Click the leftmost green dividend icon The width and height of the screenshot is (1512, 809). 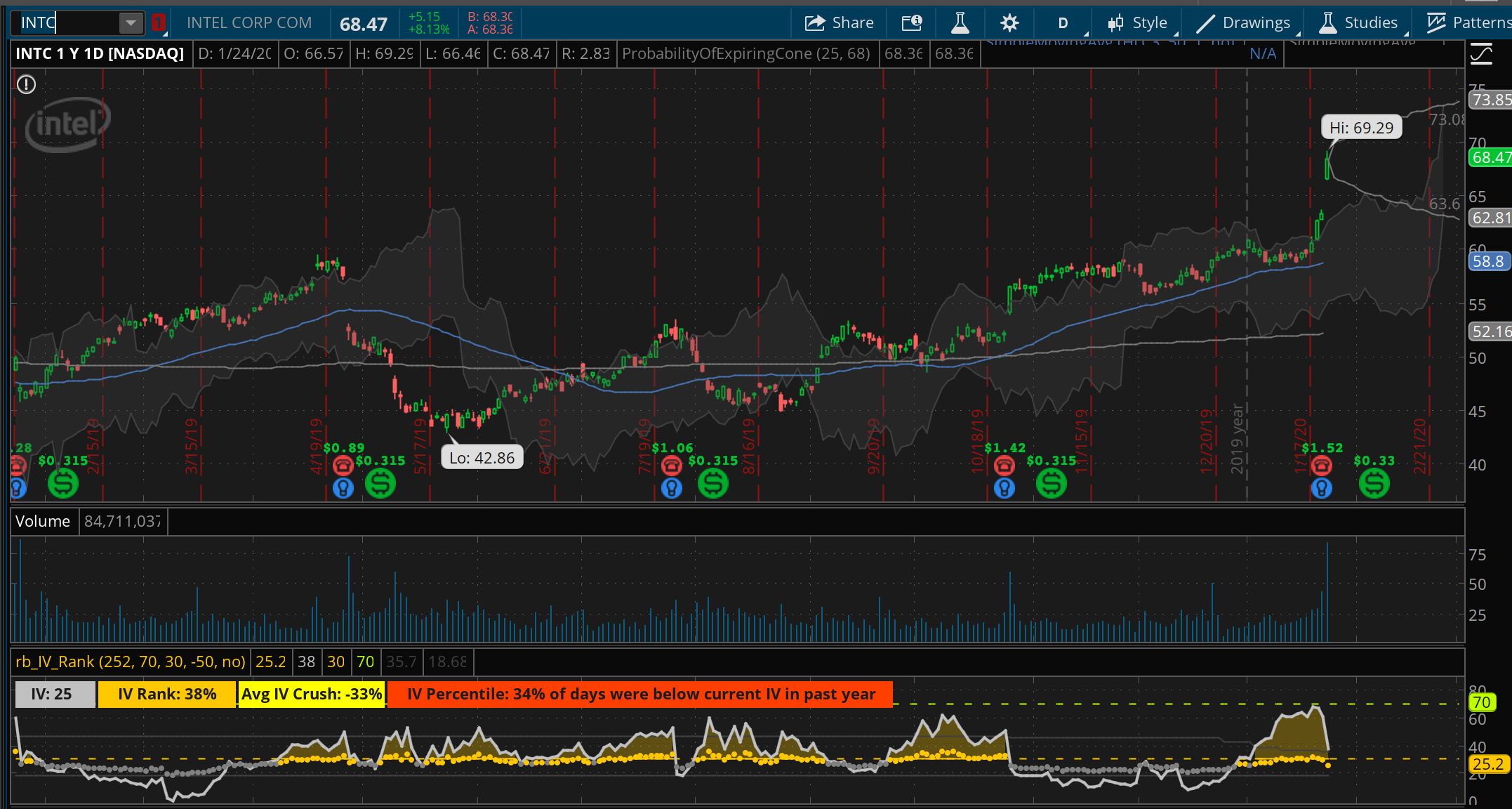click(63, 483)
